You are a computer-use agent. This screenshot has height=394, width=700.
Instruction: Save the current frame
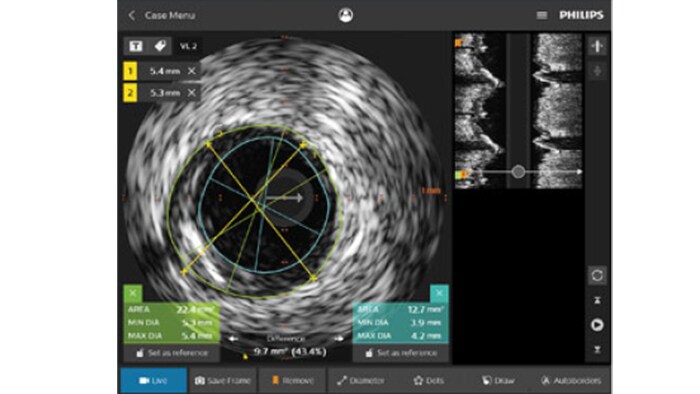[223, 381]
